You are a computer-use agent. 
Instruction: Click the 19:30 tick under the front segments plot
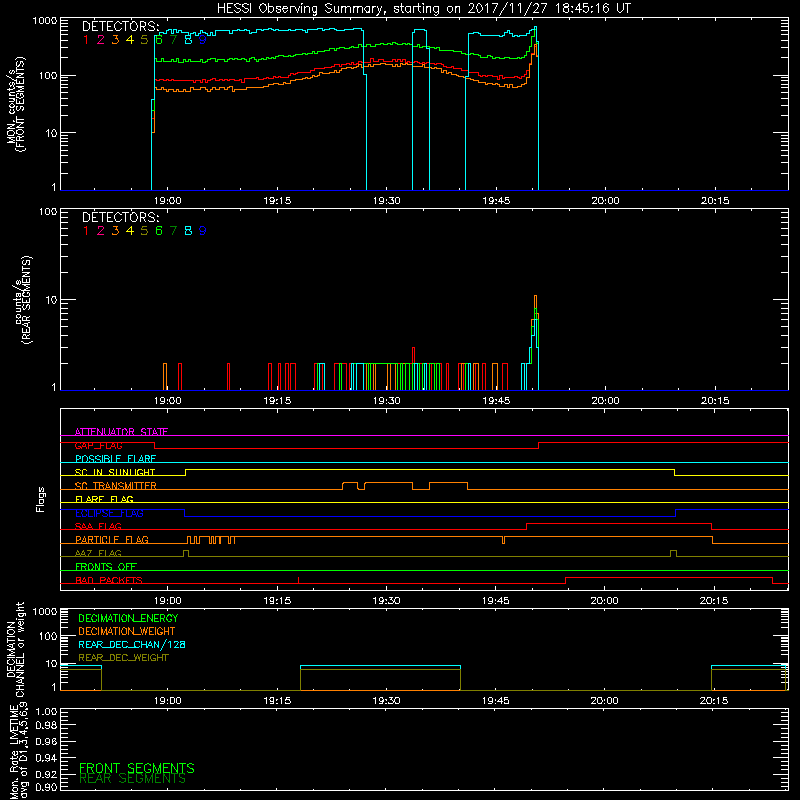click(x=387, y=201)
